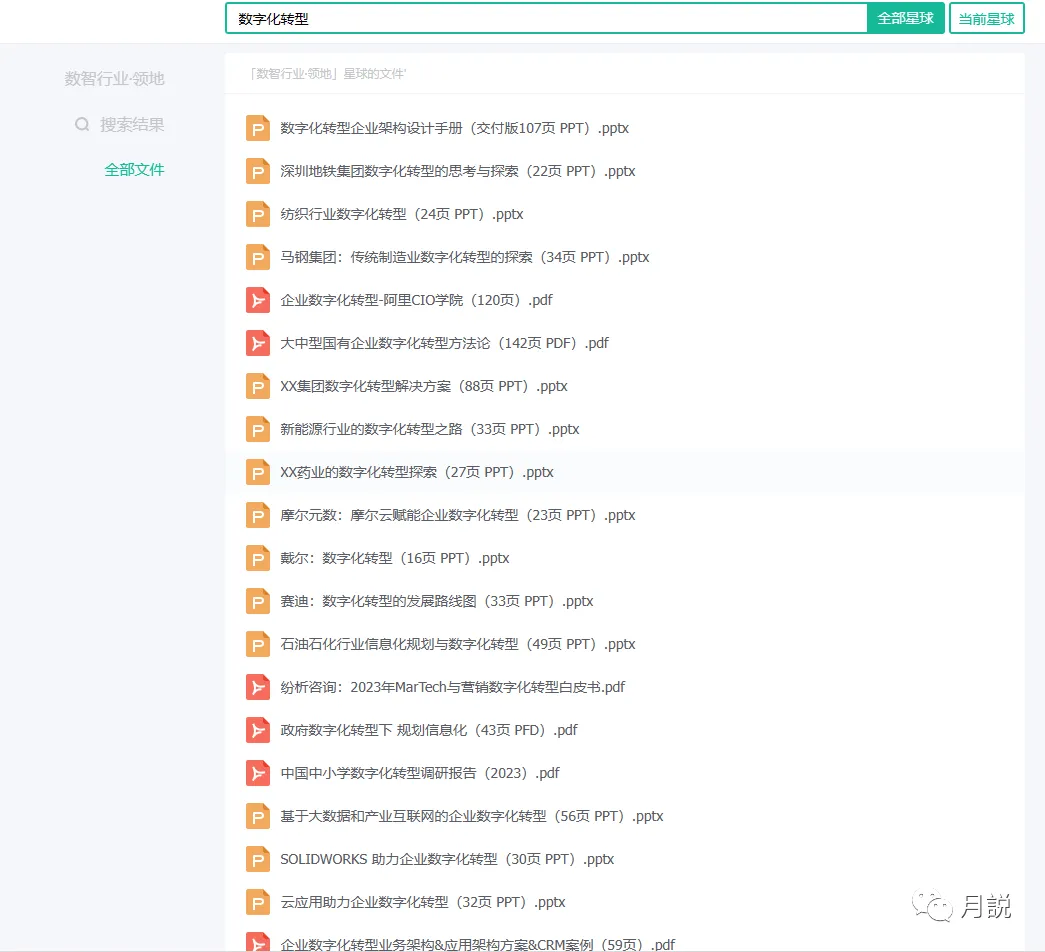
Task: Open 政府数字化转型下 规划信息化 PDF
Action: 429,730
